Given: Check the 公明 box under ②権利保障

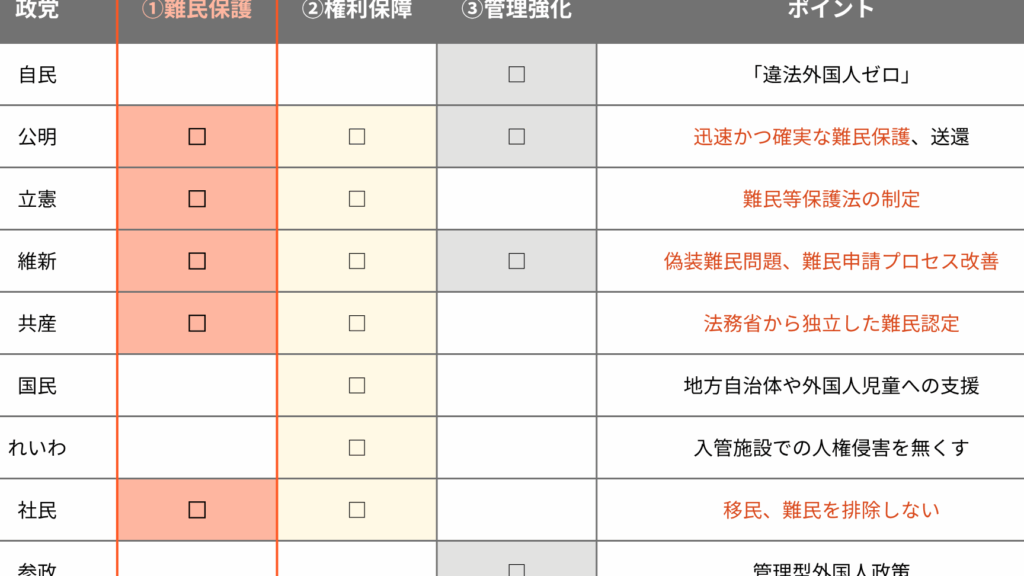Looking at the screenshot, I should point(357,137).
